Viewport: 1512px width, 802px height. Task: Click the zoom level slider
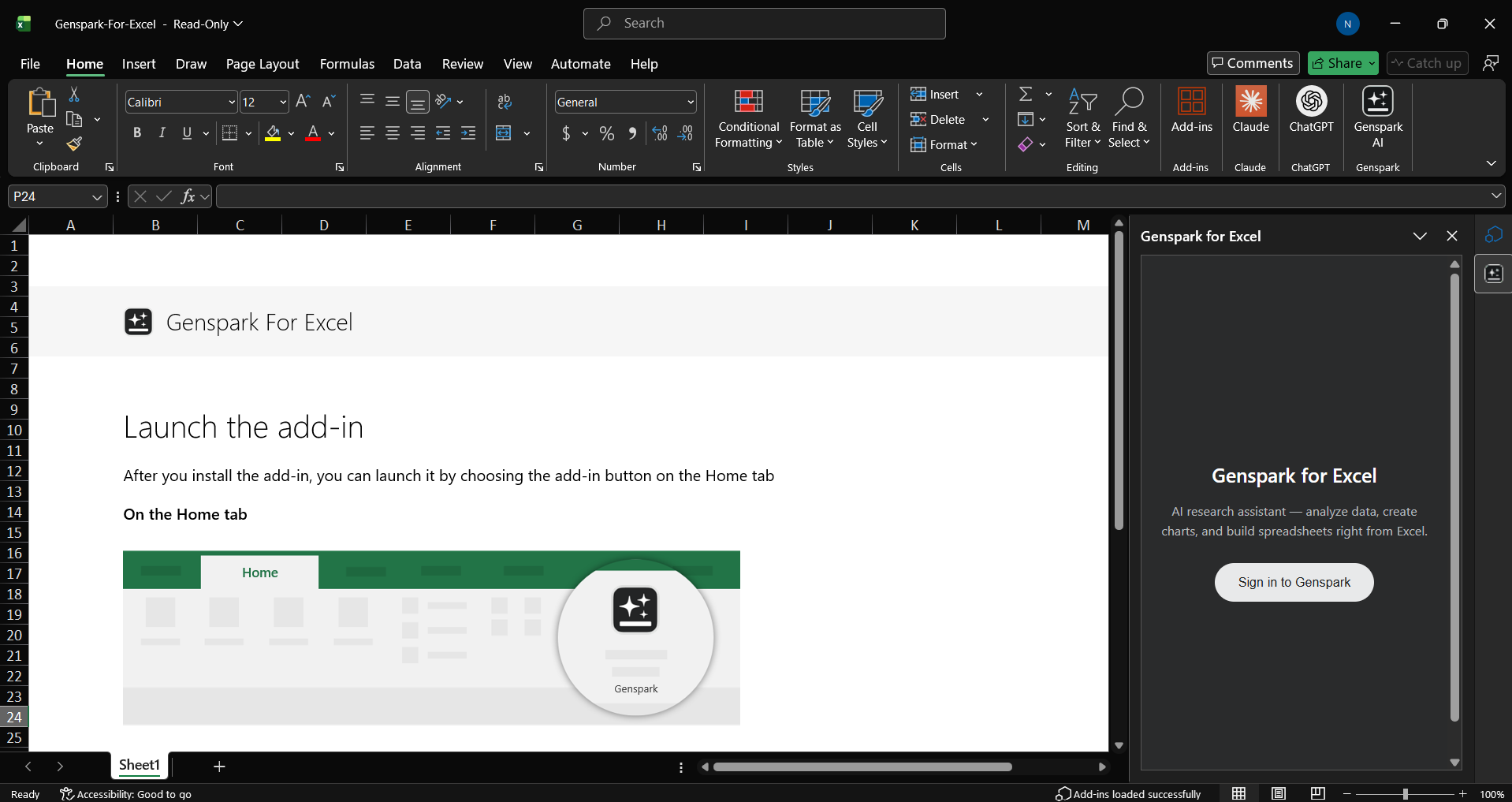pyautogui.click(x=1405, y=794)
